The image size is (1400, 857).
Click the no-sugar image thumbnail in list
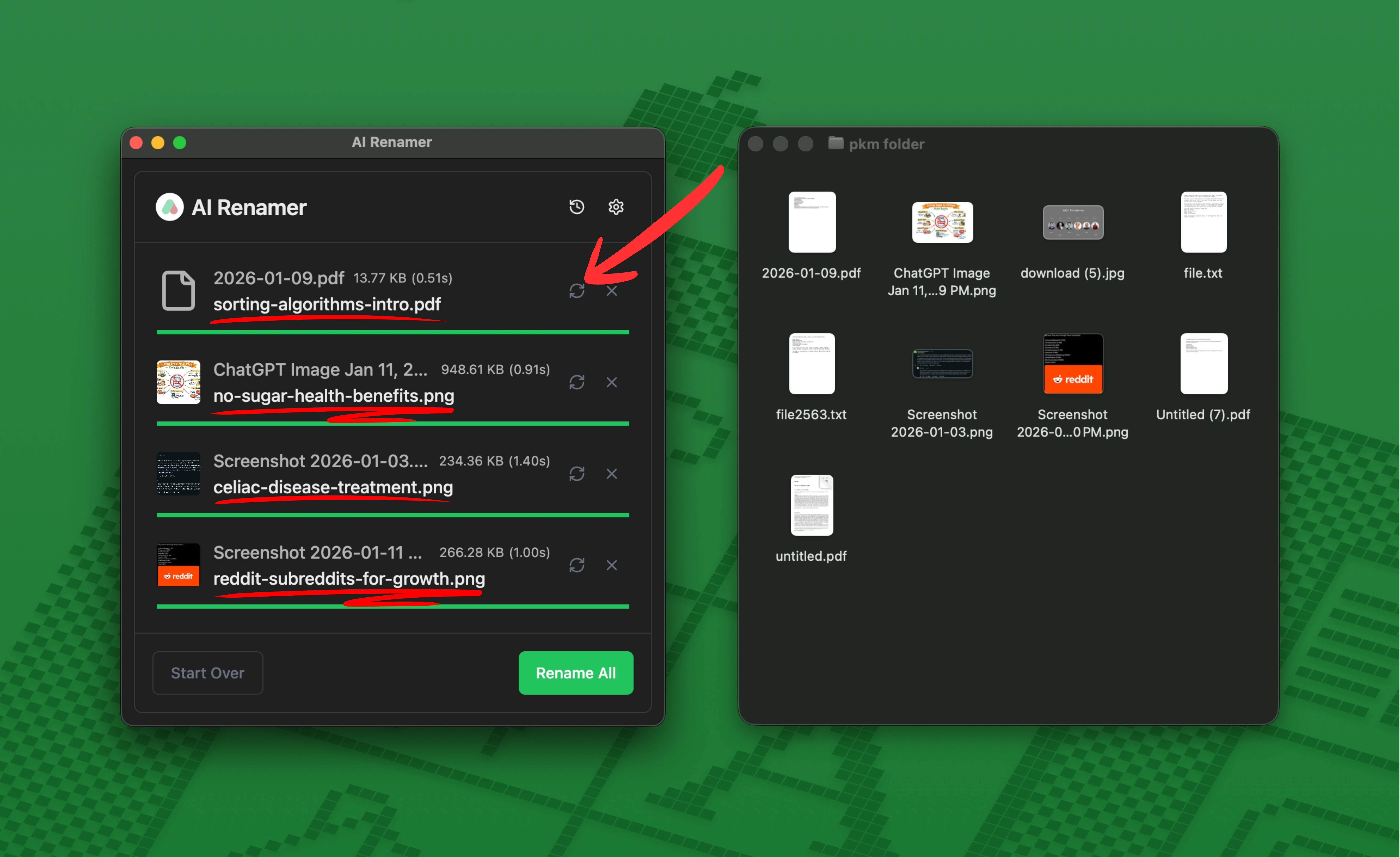[178, 382]
